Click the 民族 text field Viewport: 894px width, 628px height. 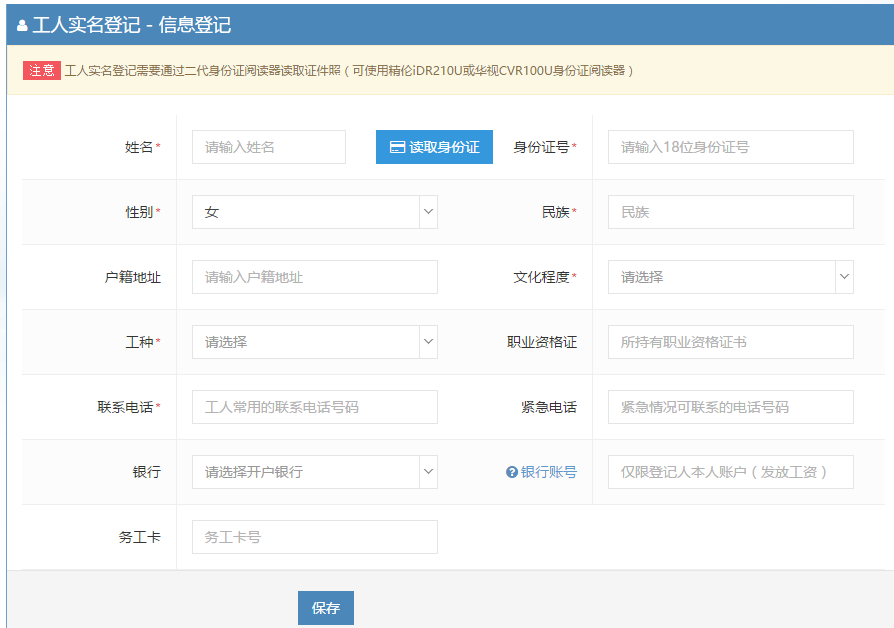(x=730, y=212)
